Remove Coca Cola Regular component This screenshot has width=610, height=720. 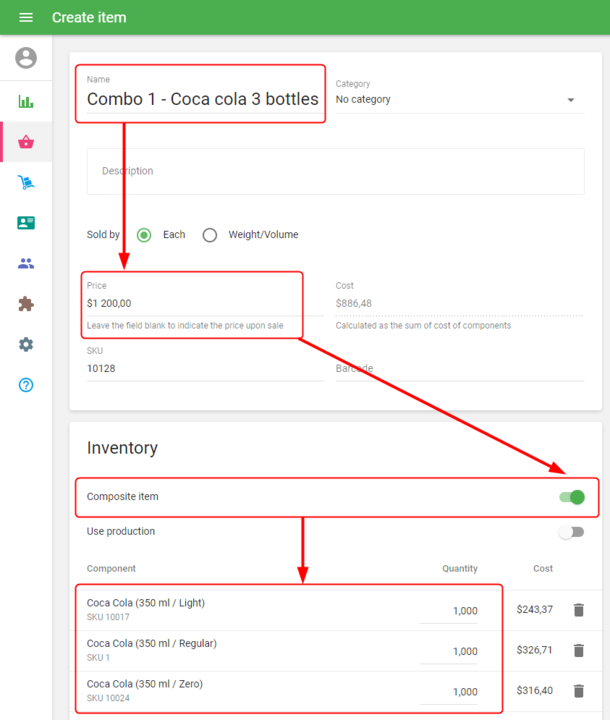tap(578, 650)
